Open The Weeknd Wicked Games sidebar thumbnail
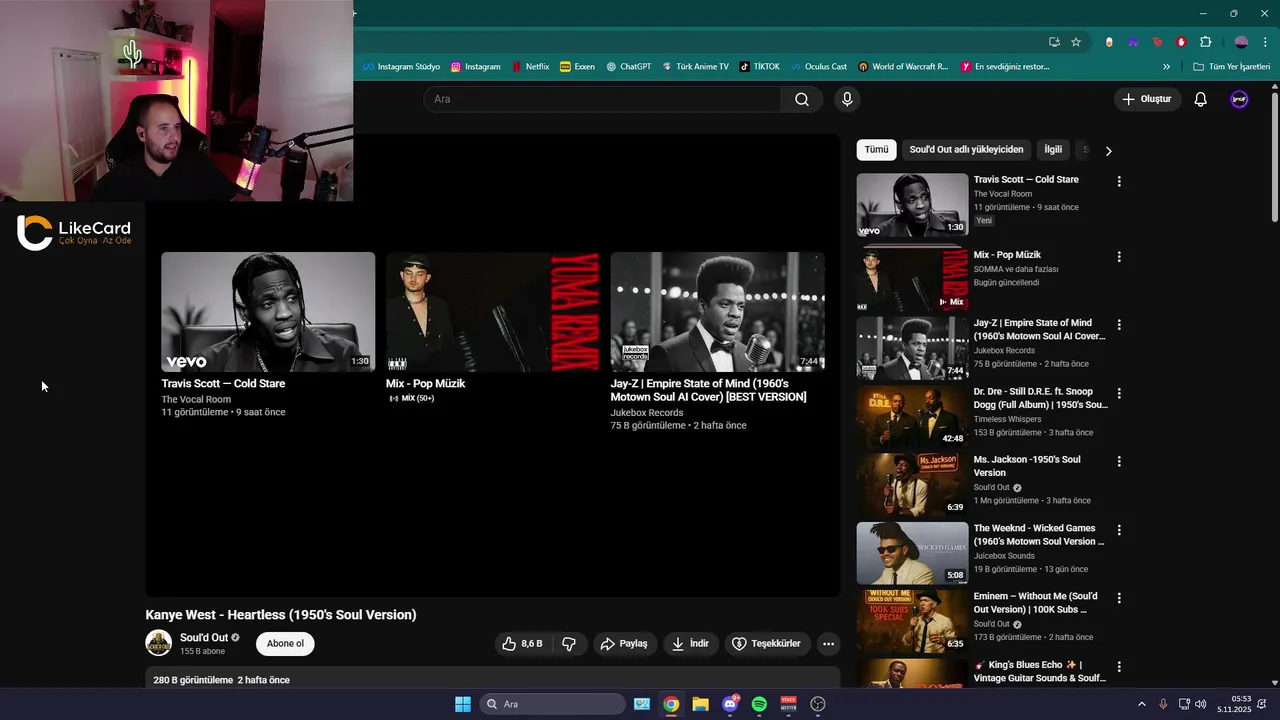Viewport: 1280px width, 720px height. pos(912,553)
